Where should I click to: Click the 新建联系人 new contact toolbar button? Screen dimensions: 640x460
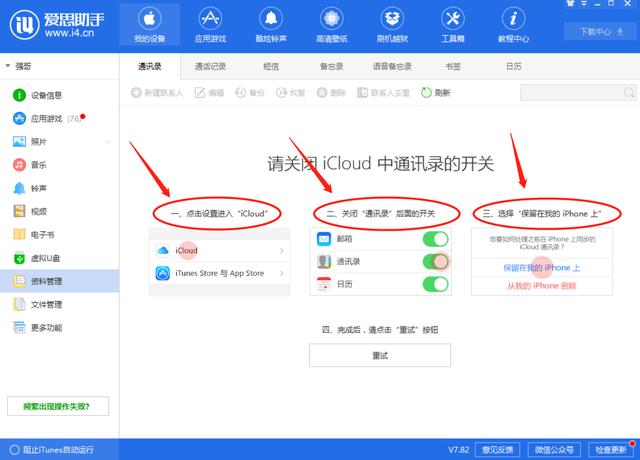tap(157, 93)
